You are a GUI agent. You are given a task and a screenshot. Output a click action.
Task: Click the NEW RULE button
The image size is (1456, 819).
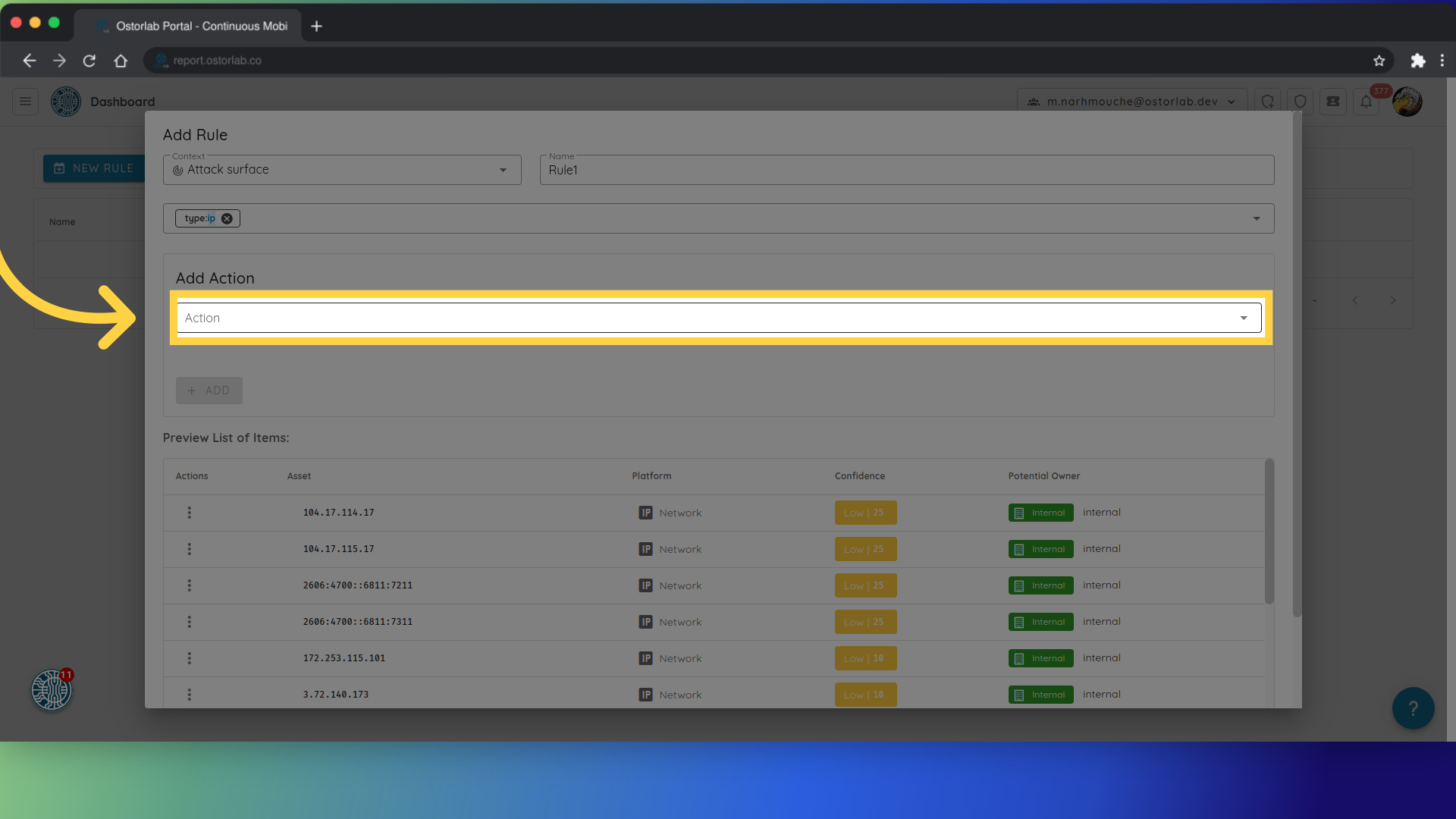pyautogui.click(x=94, y=168)
